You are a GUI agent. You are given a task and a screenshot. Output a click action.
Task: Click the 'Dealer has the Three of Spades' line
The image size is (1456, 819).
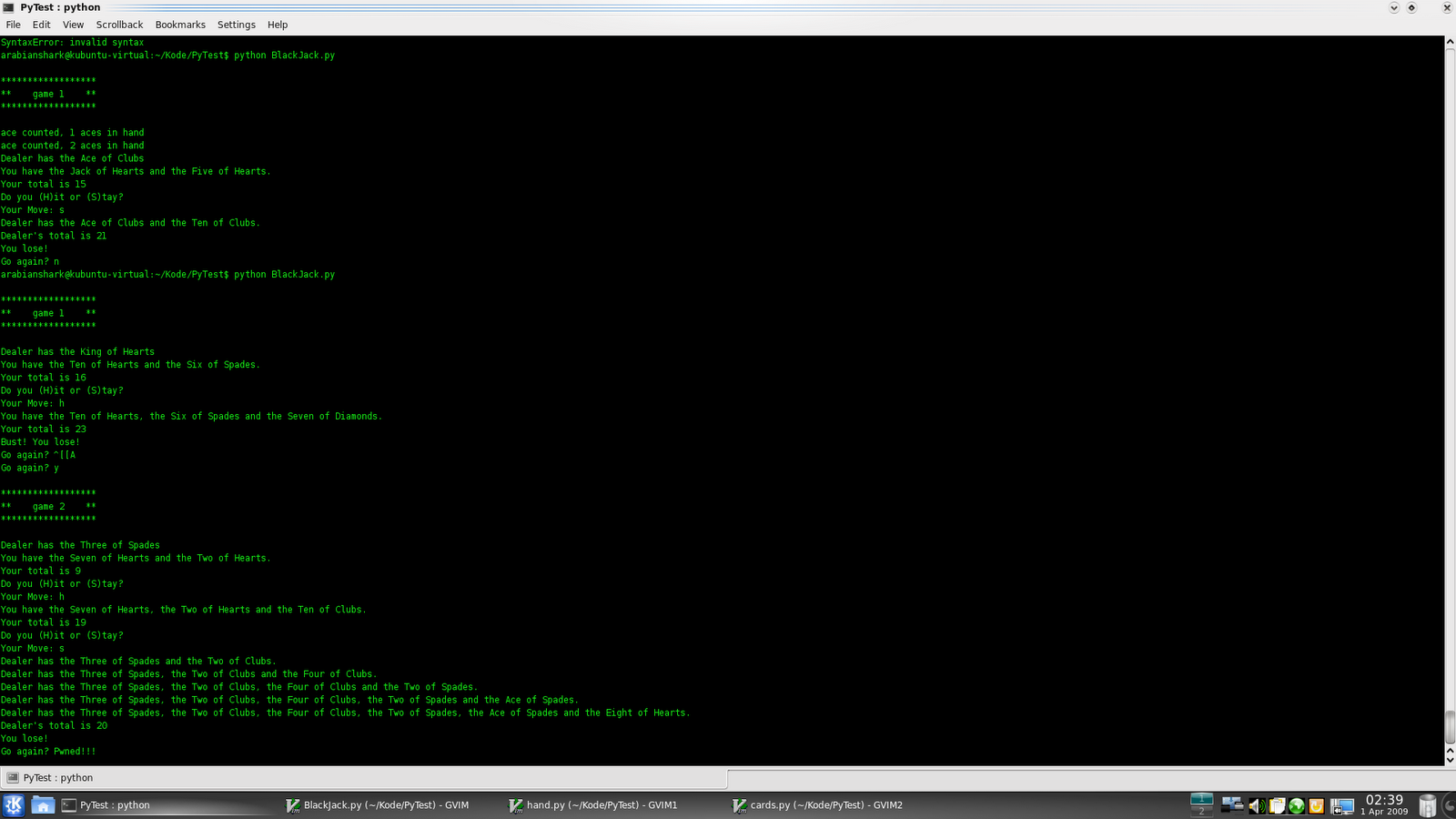click(81, 545)
